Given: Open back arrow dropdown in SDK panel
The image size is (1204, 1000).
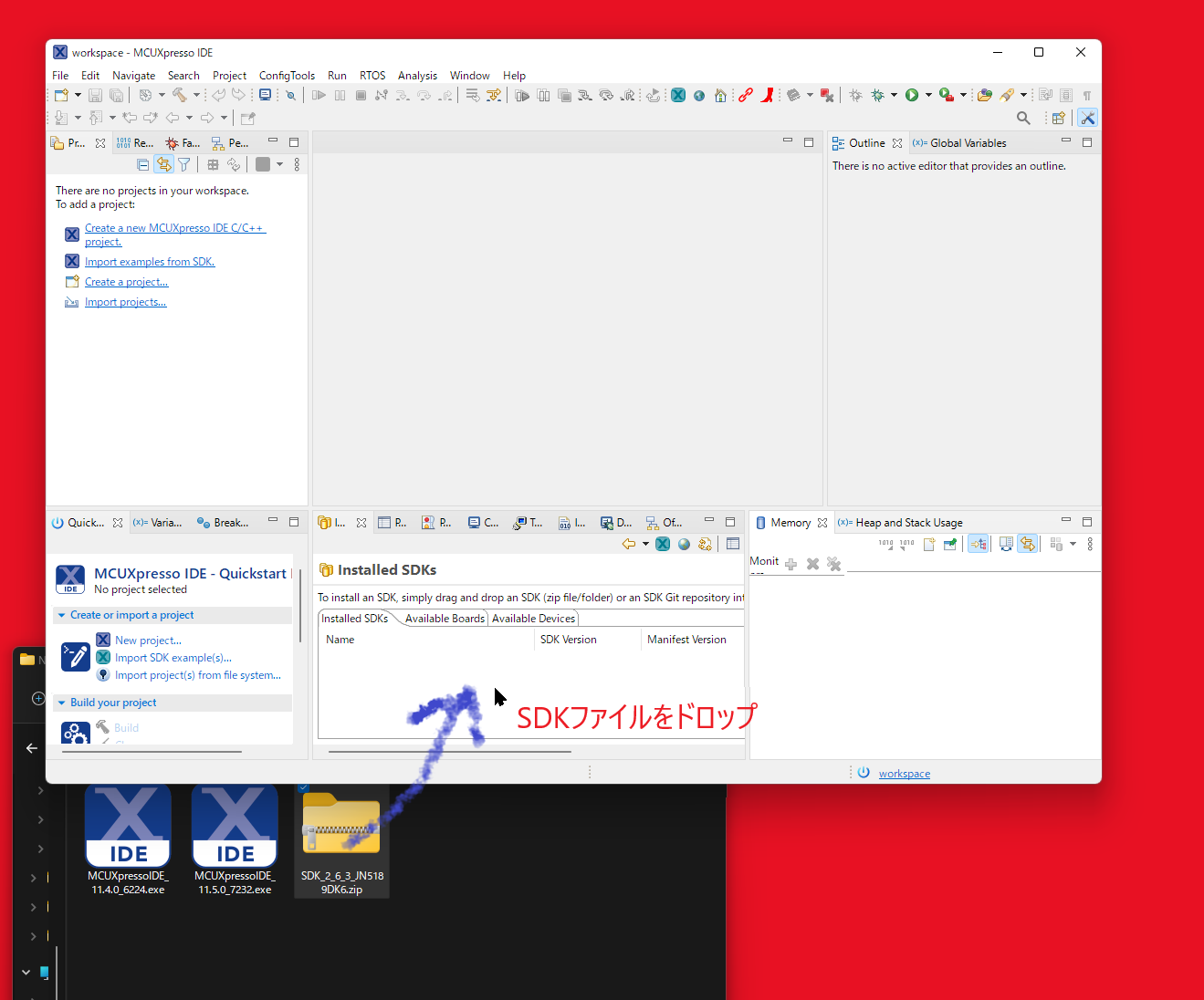Looking at the screenshot, I should pos(645,544).
